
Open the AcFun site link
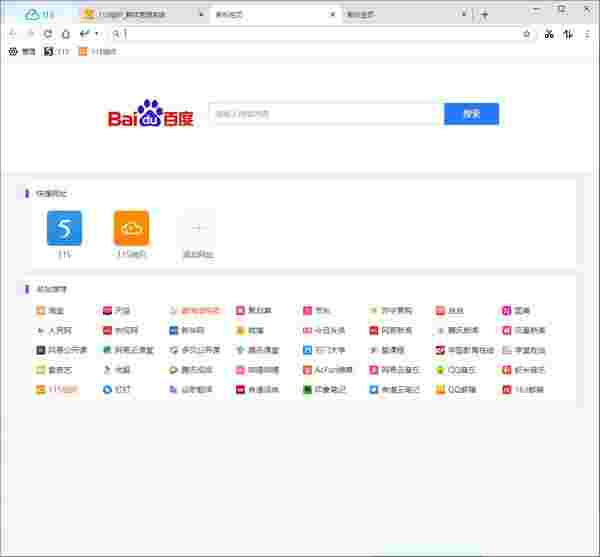[x=328, y=370]
